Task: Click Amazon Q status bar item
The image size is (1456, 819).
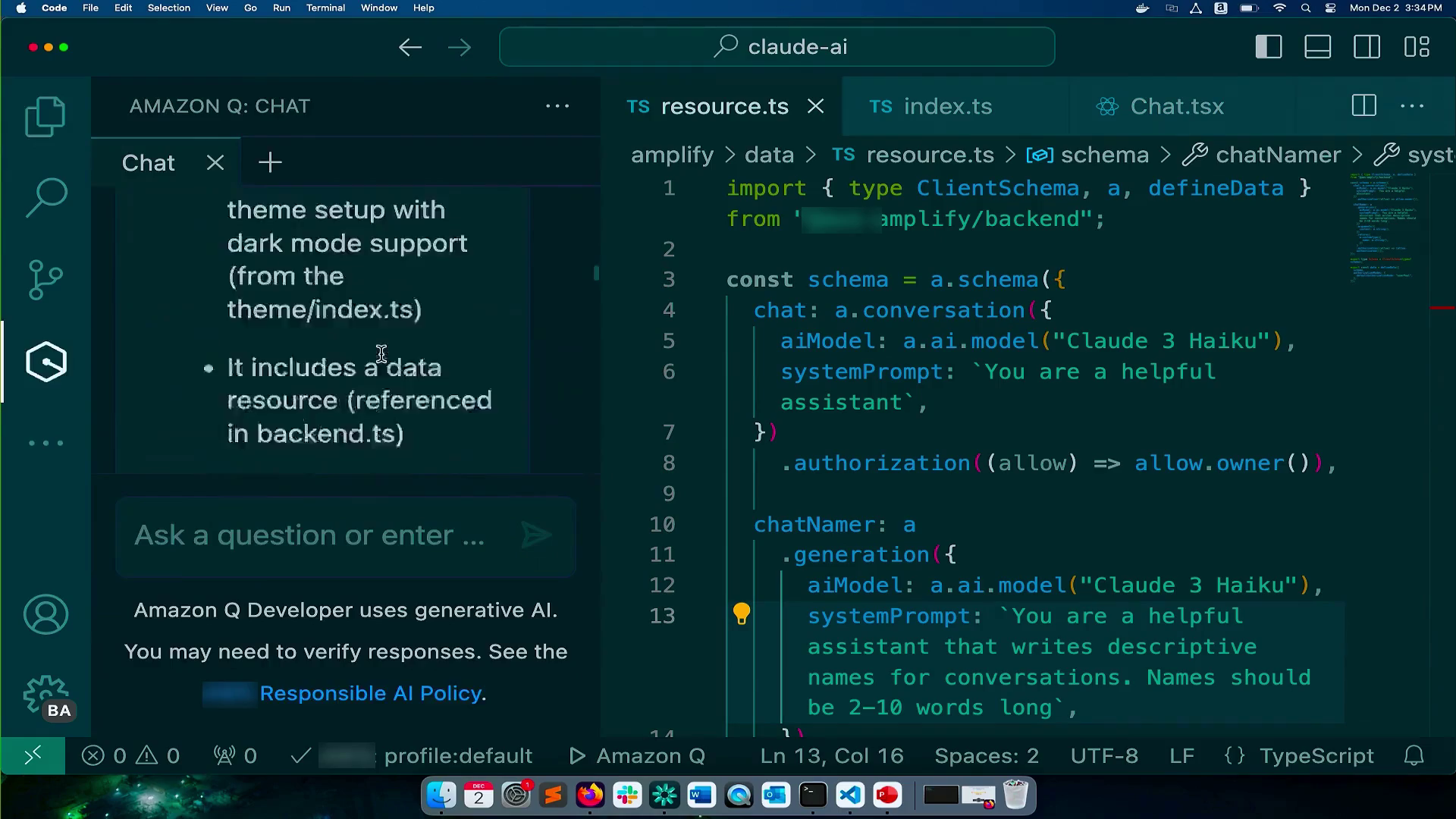Action: [637, 756]
